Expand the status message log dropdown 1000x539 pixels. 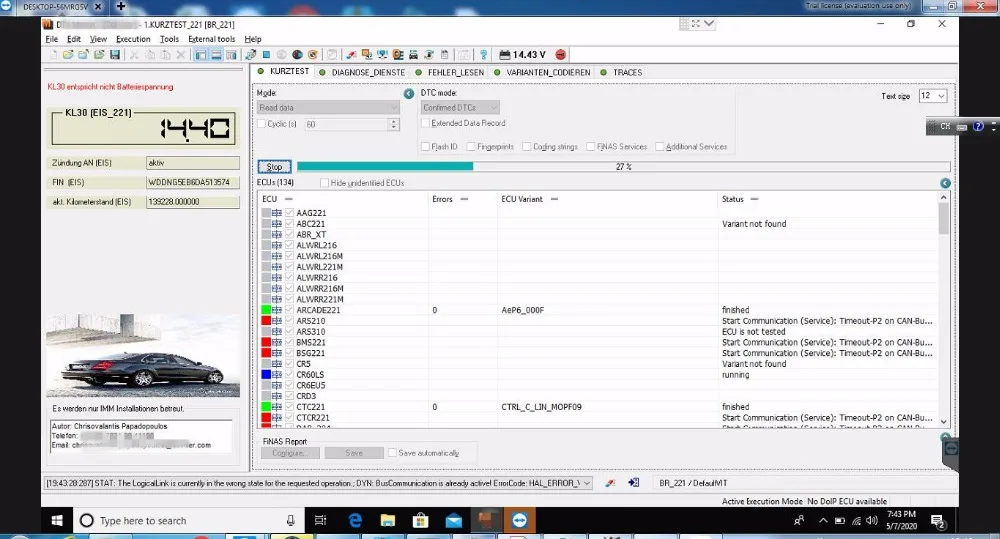(x=587, y=483)
